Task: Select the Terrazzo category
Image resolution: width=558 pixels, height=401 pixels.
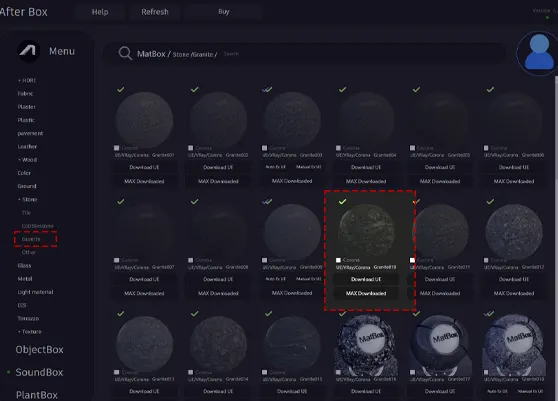Action: click(x=28, y=318)
